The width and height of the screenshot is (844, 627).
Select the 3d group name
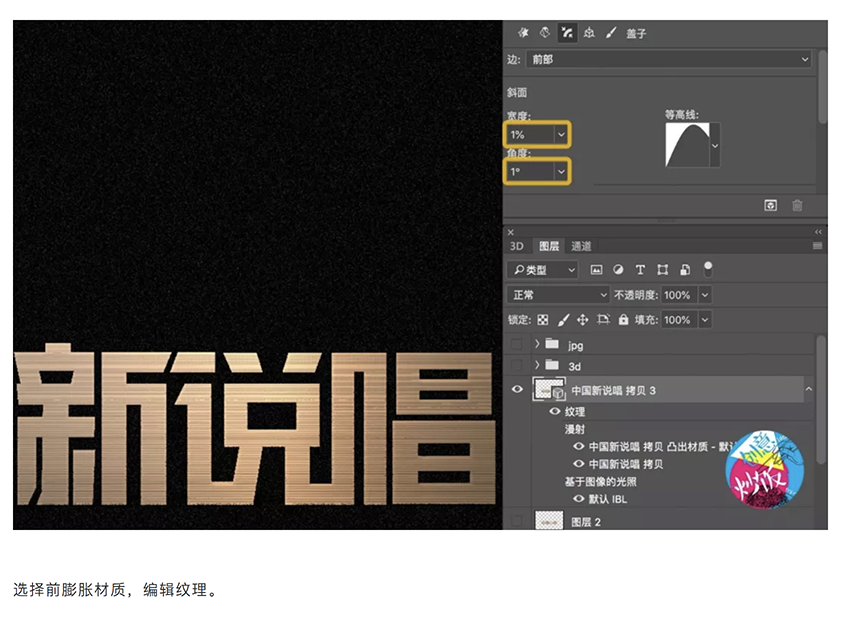tap(574, 367)
